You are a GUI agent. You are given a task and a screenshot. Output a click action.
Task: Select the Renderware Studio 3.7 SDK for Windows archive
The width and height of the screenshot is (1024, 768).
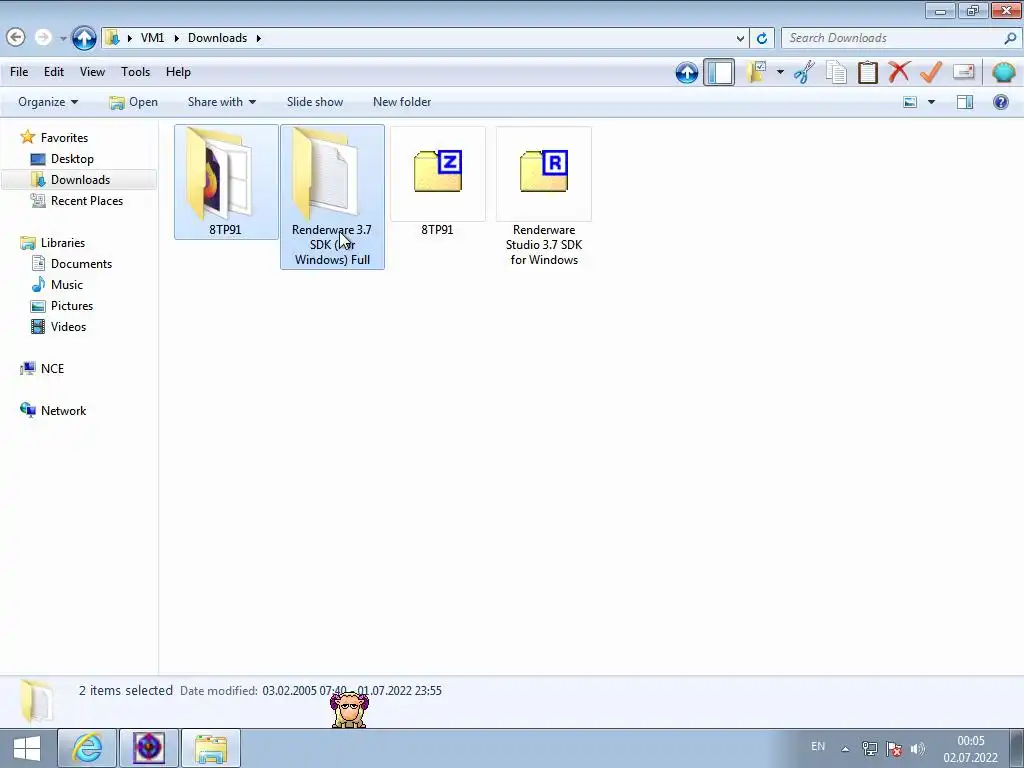544,197
